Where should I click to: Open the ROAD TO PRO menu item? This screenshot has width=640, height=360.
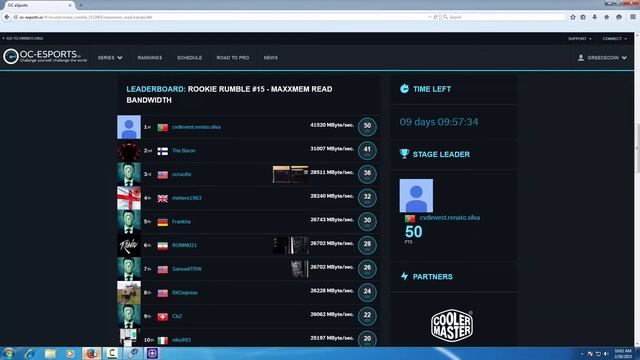tap(233, 58)
